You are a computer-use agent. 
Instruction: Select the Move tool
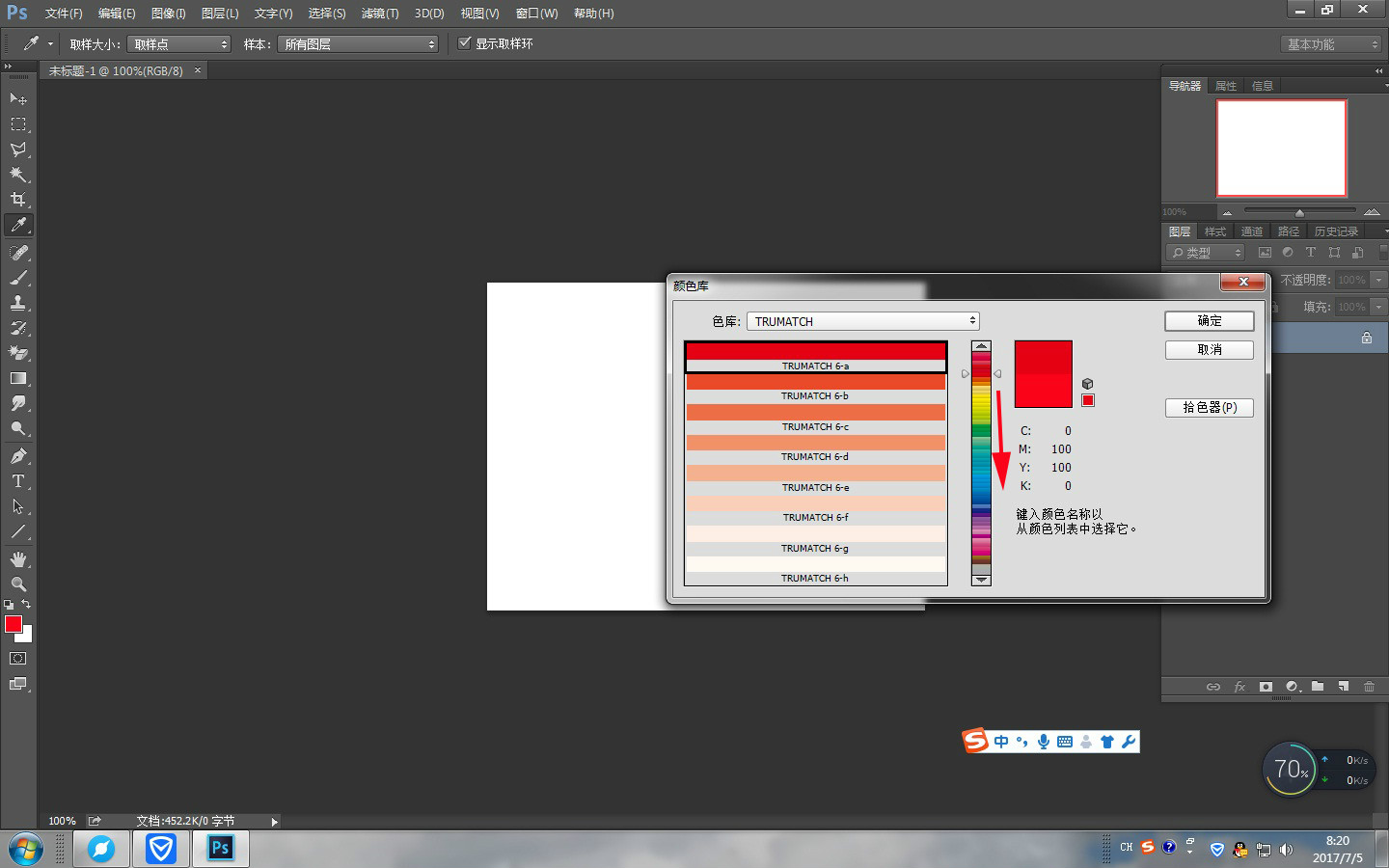18,99
